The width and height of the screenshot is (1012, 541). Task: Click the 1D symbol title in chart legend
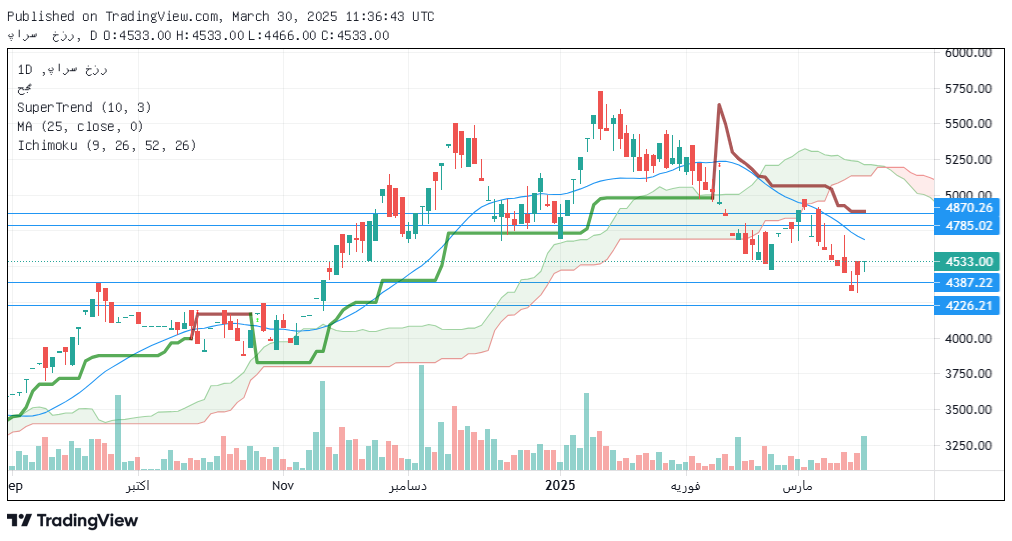62,69
